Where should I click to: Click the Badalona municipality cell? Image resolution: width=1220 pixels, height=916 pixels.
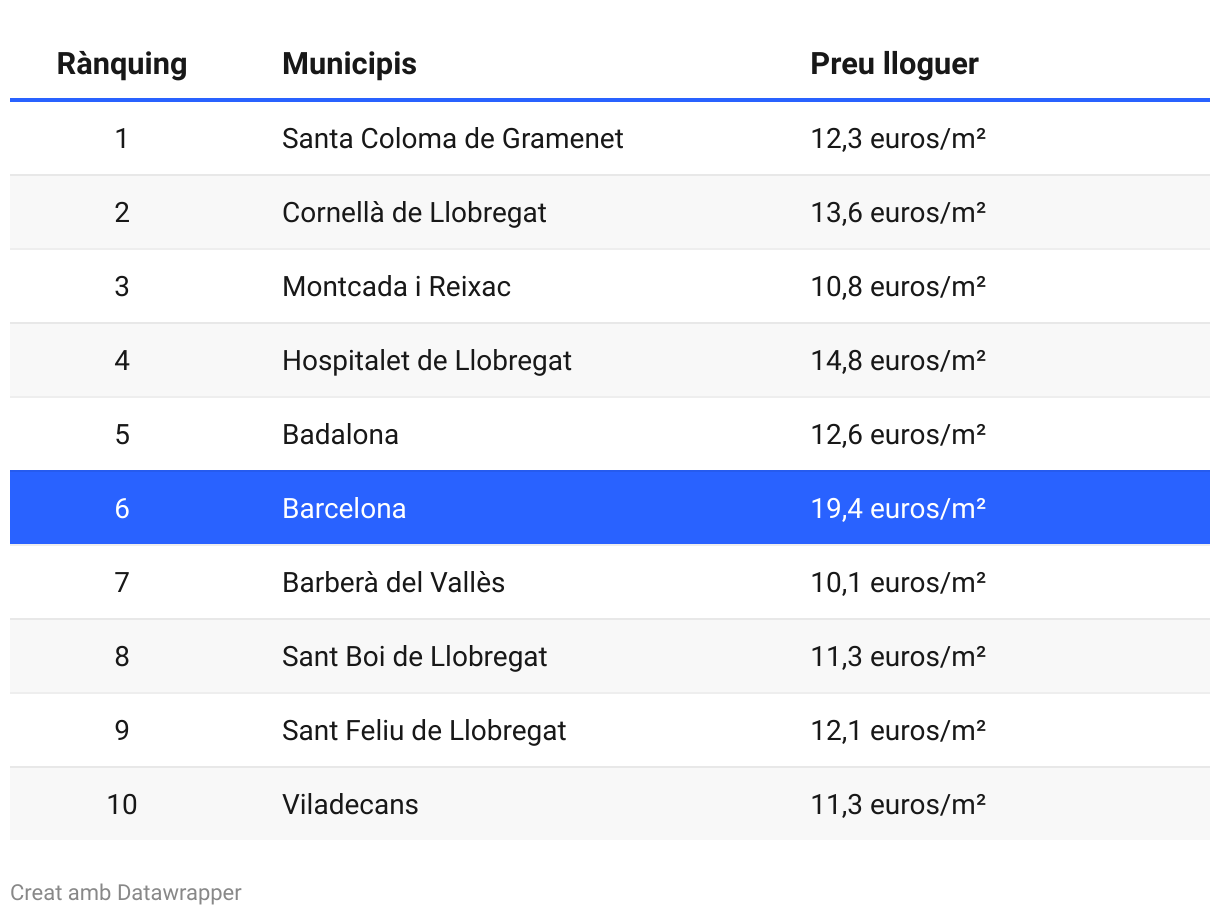341,434
